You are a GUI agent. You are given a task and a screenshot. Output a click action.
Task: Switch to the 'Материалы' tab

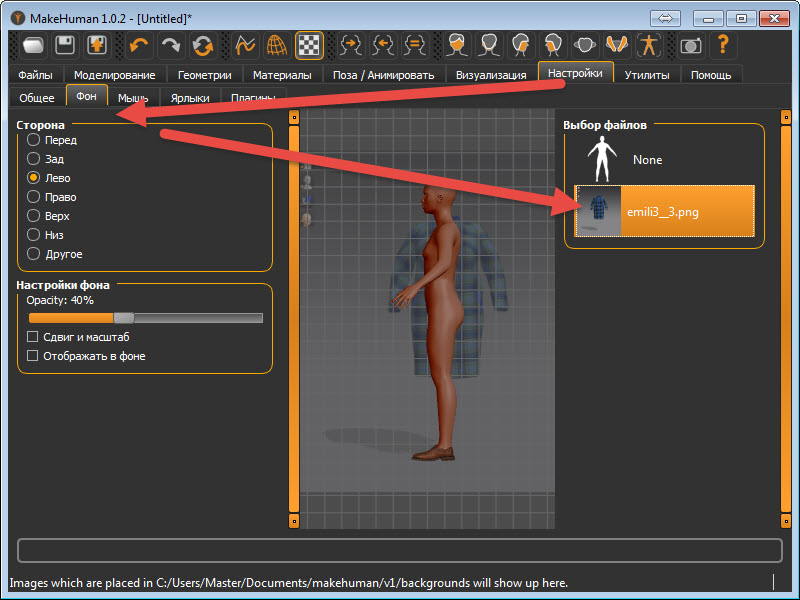281,75
